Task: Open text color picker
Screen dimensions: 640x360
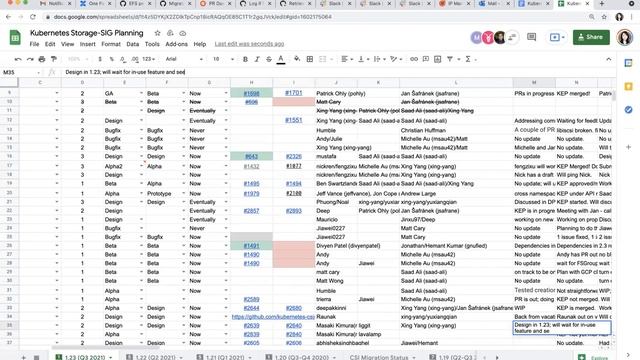Action: click(x=281, y=59)
